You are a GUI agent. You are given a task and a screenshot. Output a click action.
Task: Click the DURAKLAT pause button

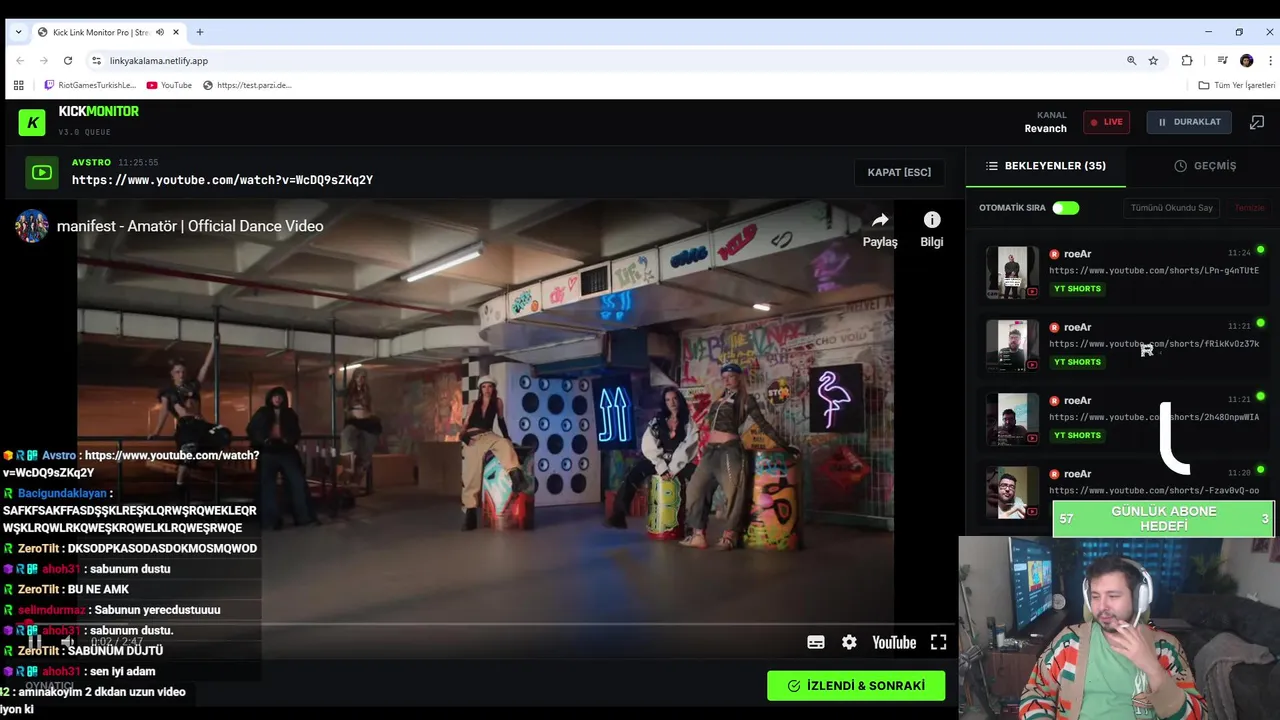[x=1189, y=122]
